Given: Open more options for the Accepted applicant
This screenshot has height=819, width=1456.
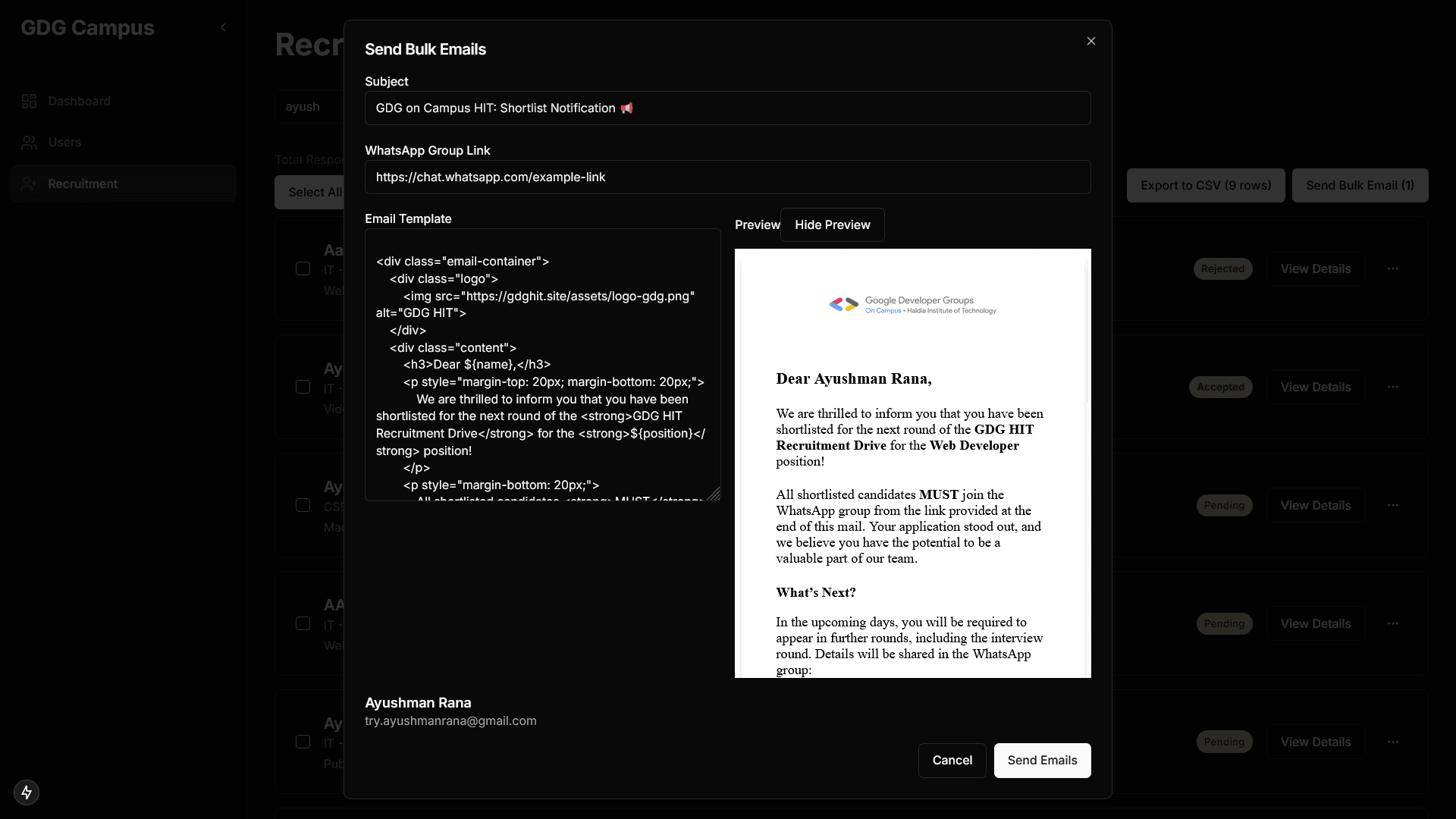Looking at the screenshot, I should [x=1392, y=388].
